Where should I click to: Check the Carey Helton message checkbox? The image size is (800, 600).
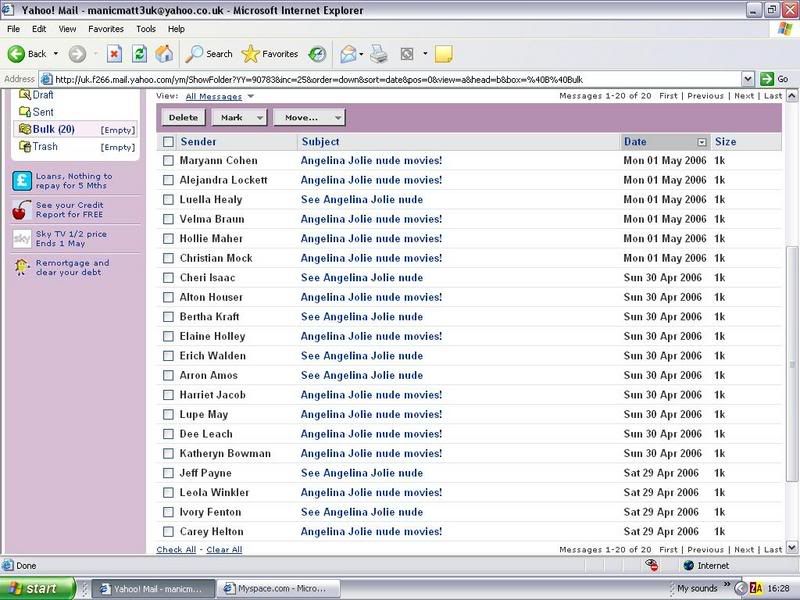pyautogui.click(x=168, y=532)
